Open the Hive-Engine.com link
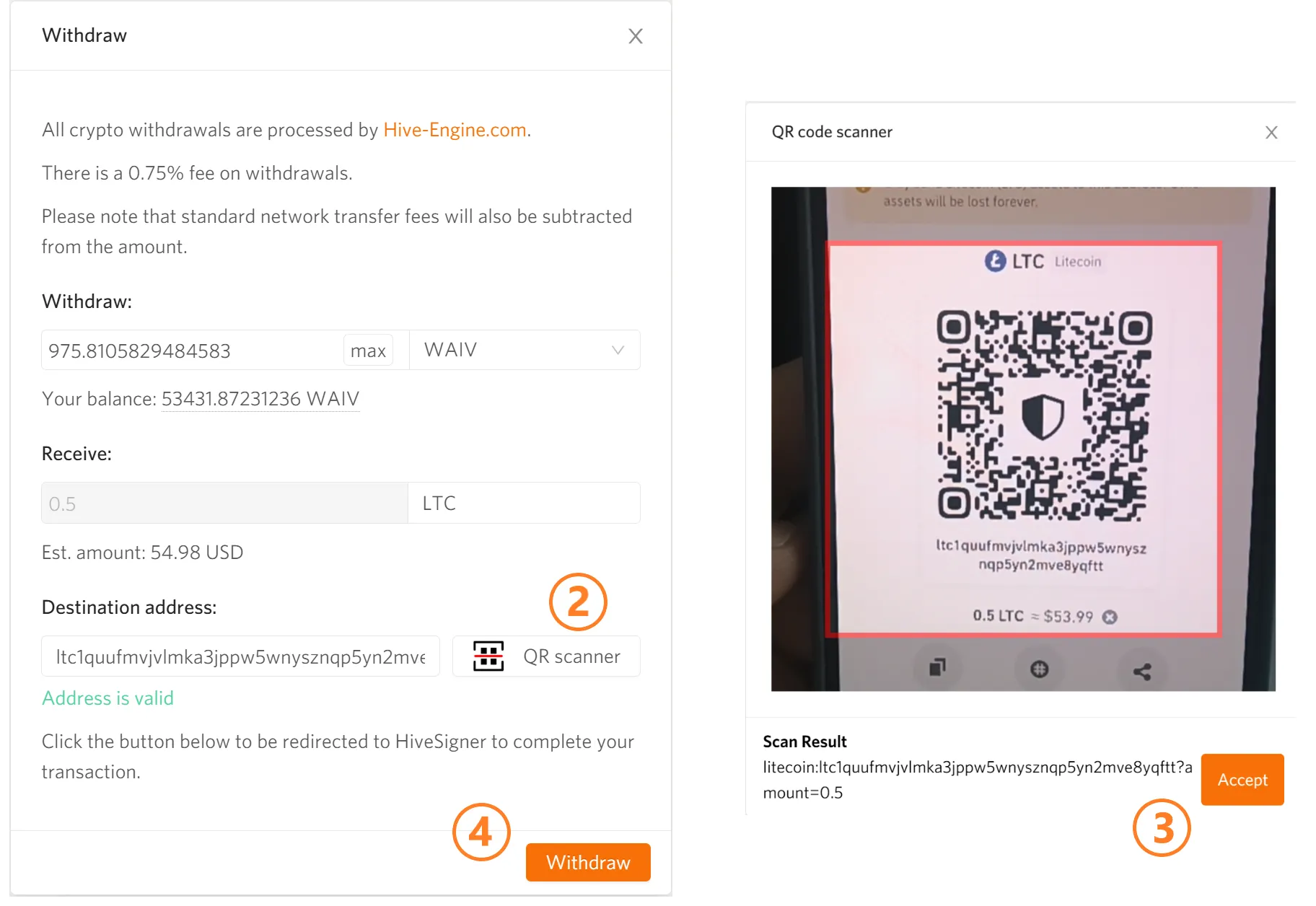 click(x=455, y=130)
